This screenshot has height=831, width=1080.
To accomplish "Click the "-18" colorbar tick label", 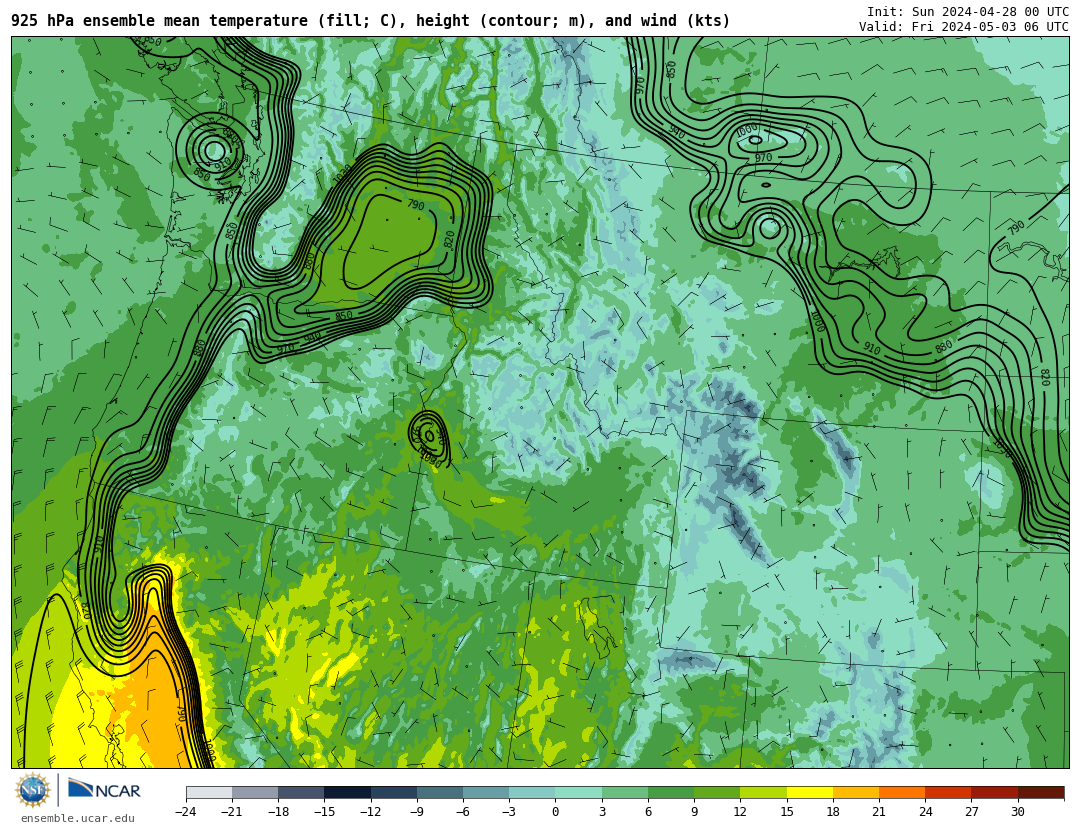I will (278, 812).
